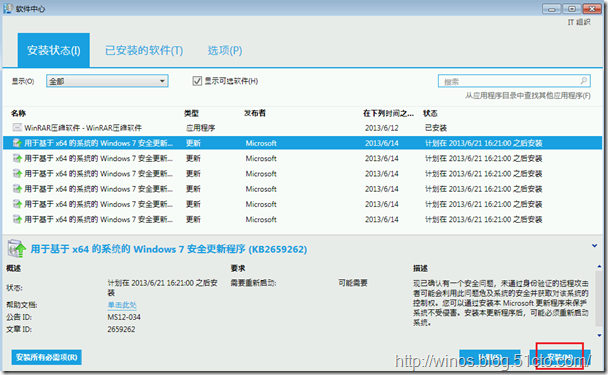Click the MS12-034 bulletin ID value
Screen dimensions: 608x375
coord(124,317)
